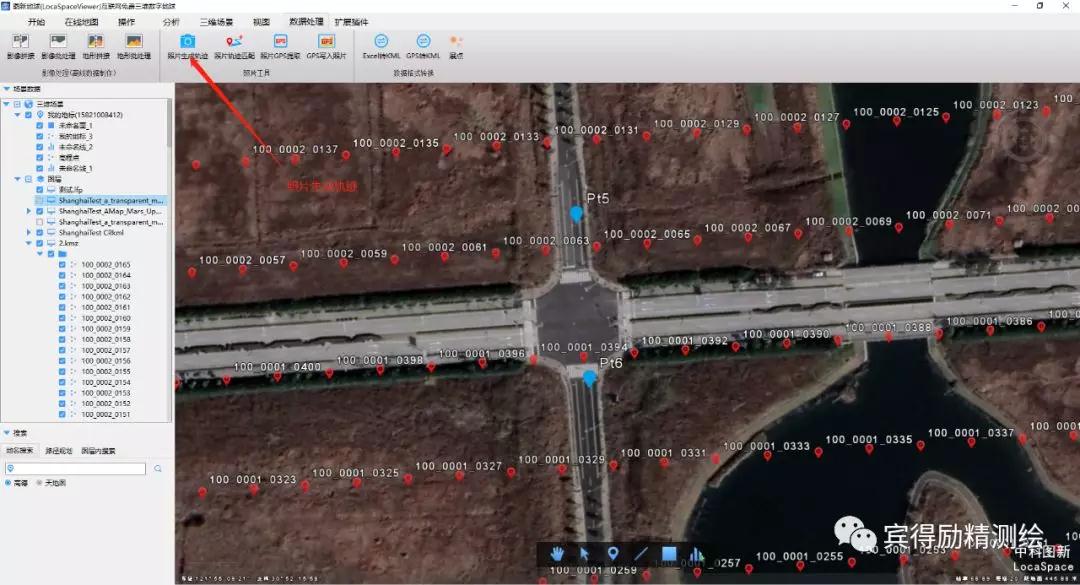The height and width of the screenshot is (585, 1080).
Task: Select the GPS写入照片 tool
Action: [x=326, y=42]
